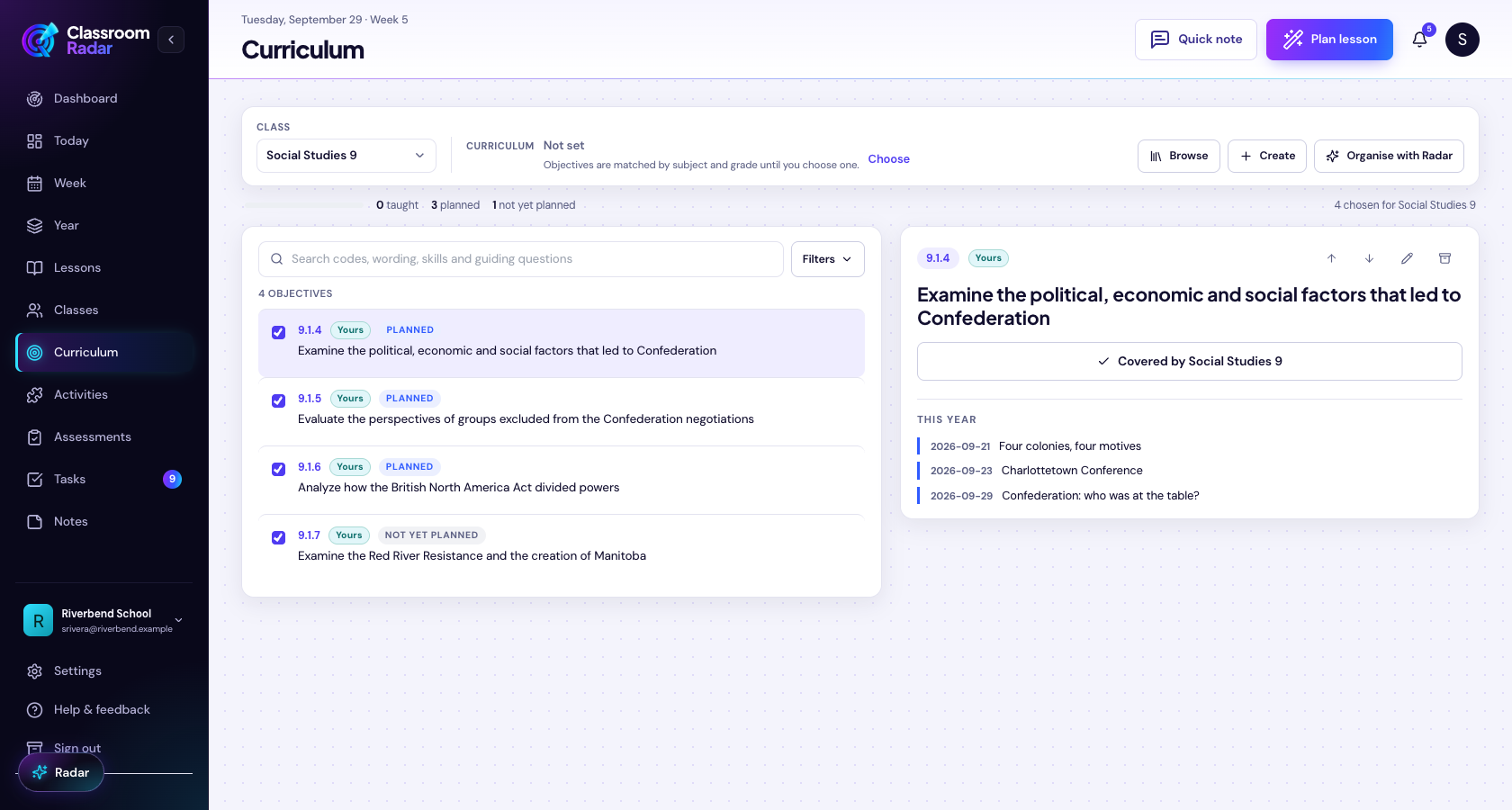
Task: Uncheck objective 9.1.4 checkbox
Action: click(279, 332)
